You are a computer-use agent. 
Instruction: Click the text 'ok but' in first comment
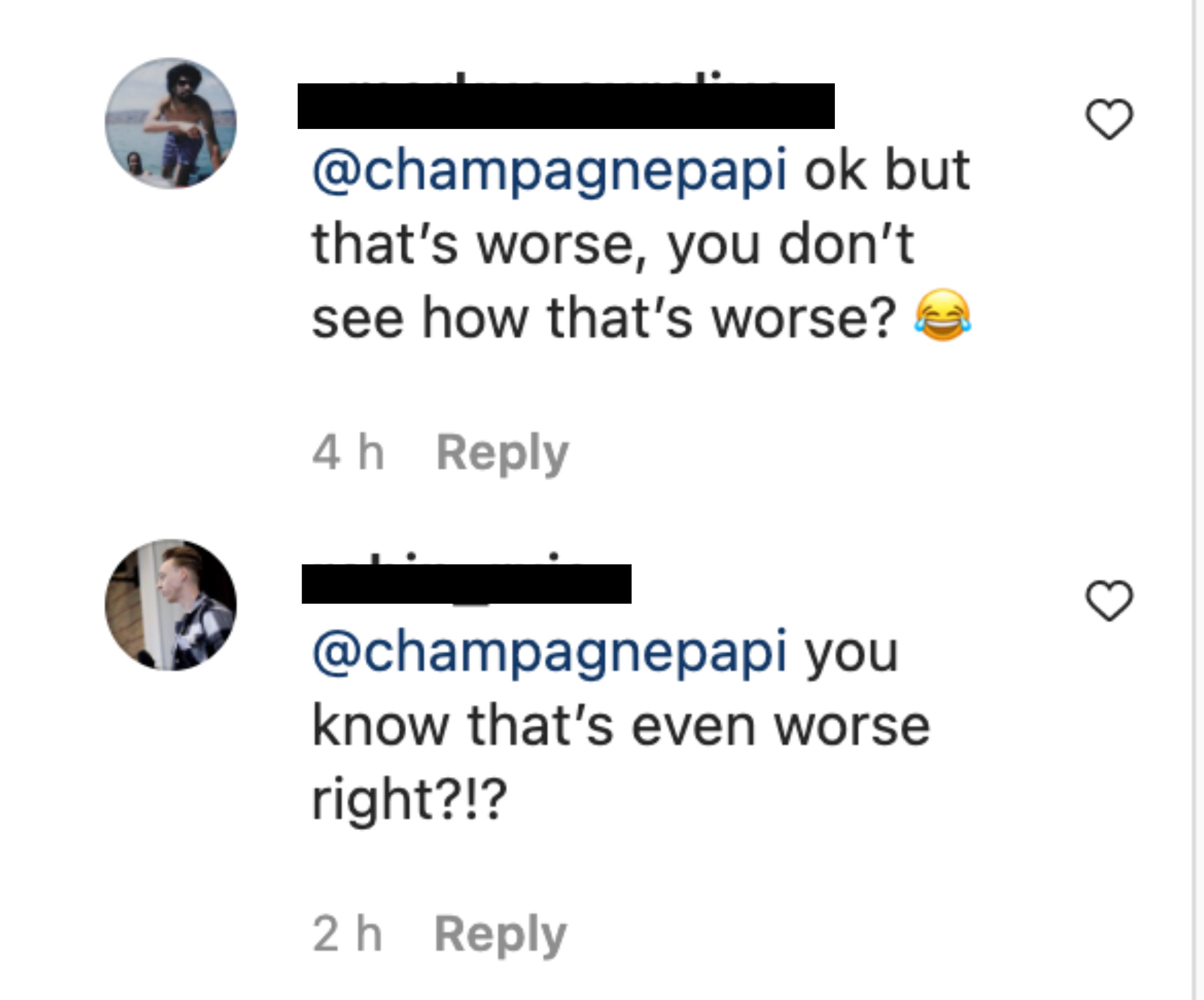(887, 170)
